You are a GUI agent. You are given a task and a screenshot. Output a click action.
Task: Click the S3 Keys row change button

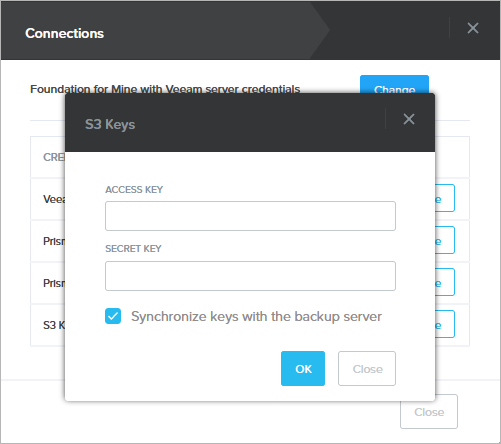pyautogui.click(x=445, y=324)
